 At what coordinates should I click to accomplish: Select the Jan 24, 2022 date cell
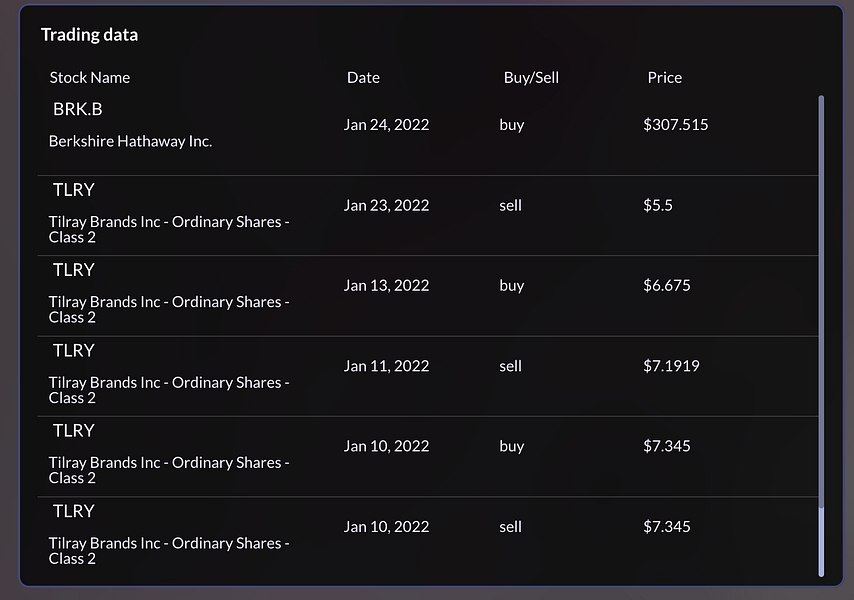(x=386, y=125)
